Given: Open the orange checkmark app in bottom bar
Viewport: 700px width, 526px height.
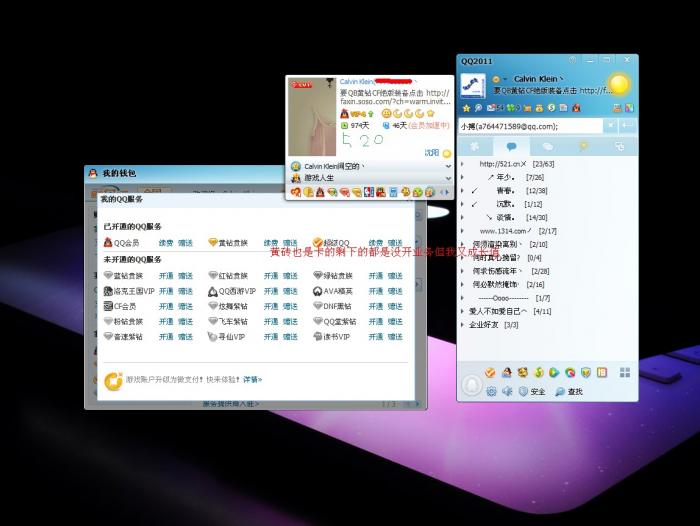Looking at the screenshot, I should [x=490, y=372].
